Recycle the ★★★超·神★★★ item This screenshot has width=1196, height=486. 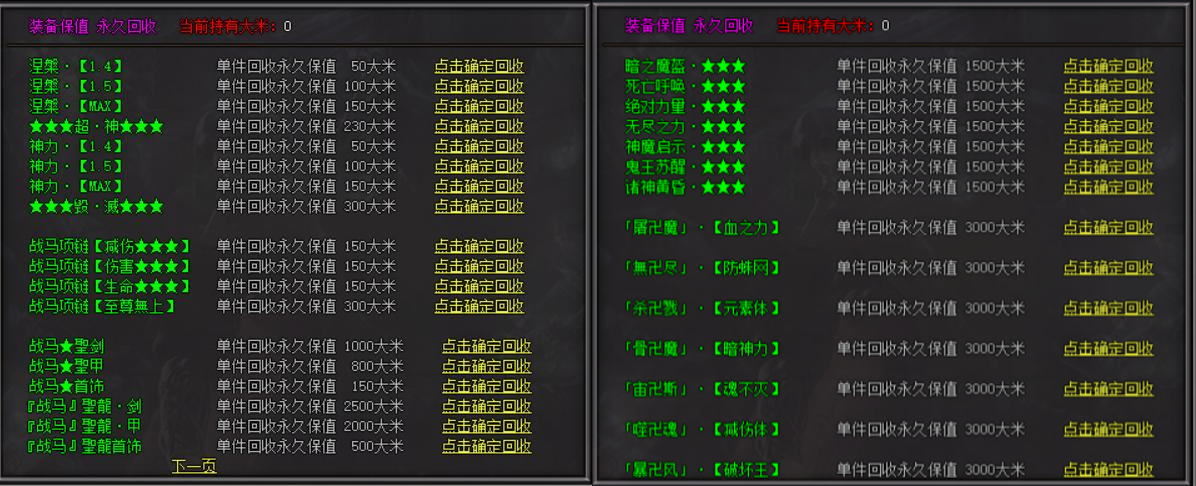pyautogui.click(x=478, y=127)
